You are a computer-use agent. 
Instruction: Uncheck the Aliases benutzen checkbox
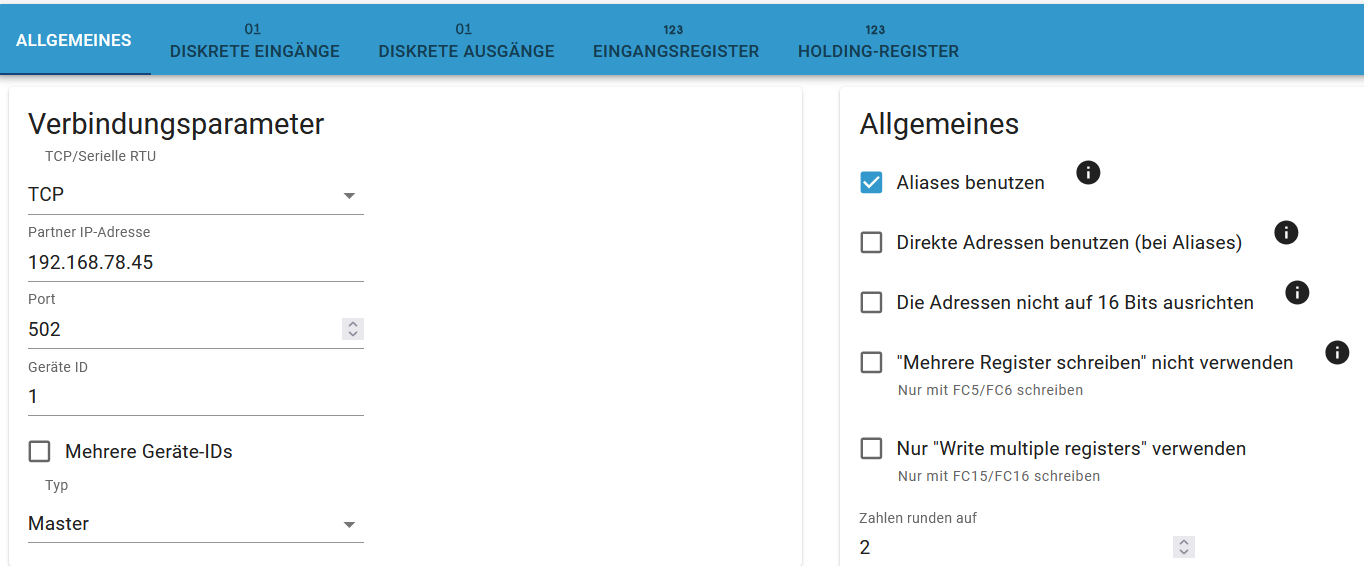pos(871,183)
